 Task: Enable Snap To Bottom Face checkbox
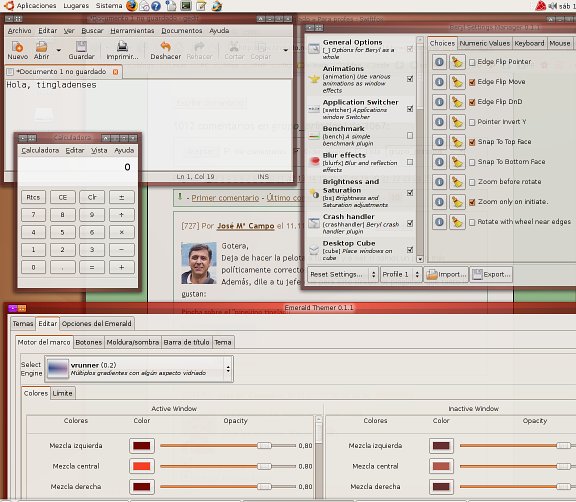point(472,162)
